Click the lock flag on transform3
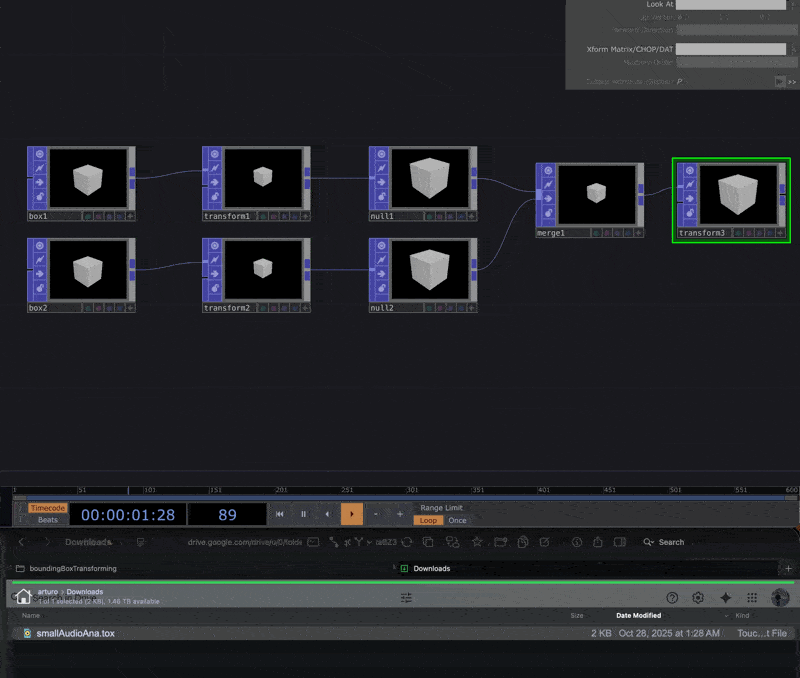Viewport: 800px width, 678px height. [x=688, y=214]
